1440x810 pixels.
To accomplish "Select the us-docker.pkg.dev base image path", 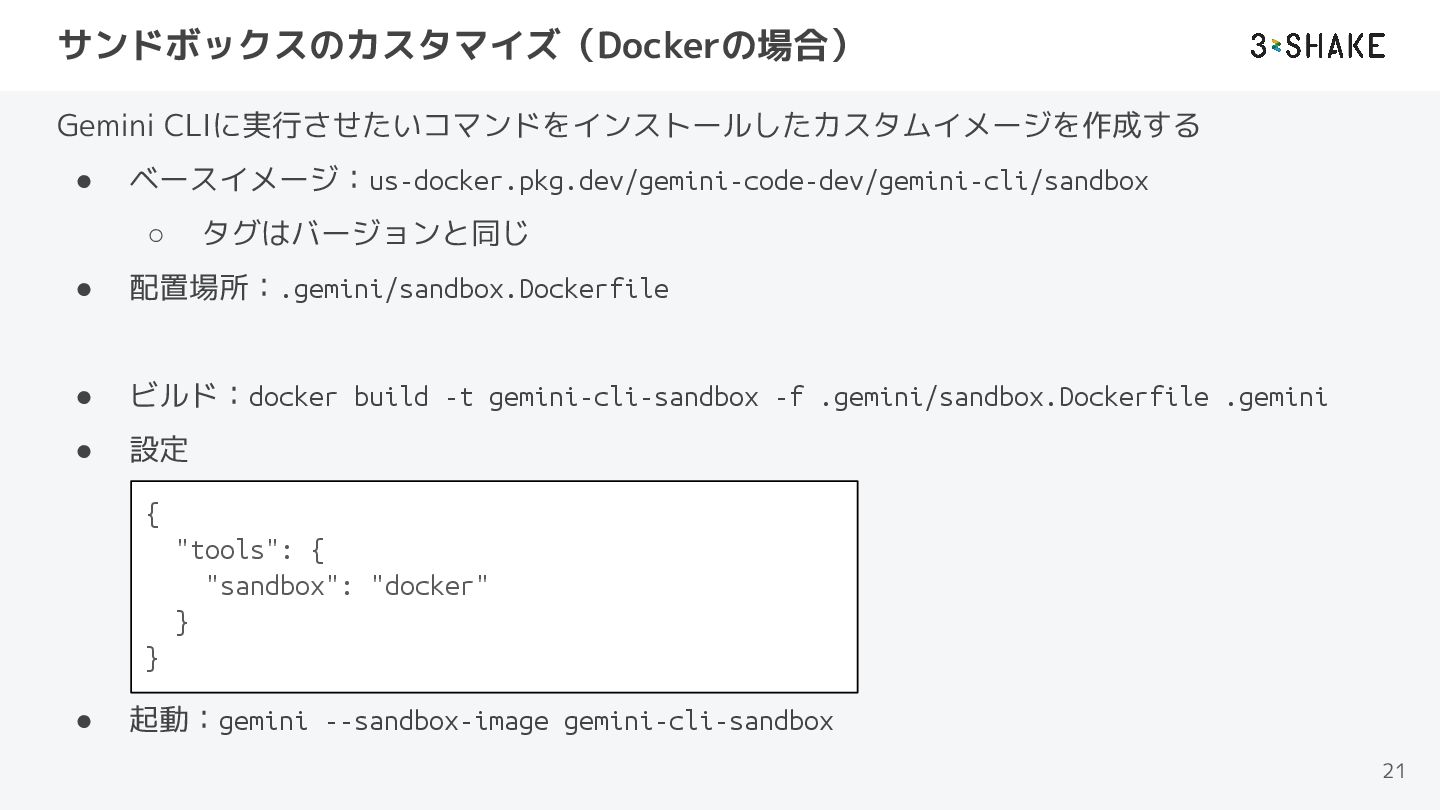I will (x=758, y=181).
